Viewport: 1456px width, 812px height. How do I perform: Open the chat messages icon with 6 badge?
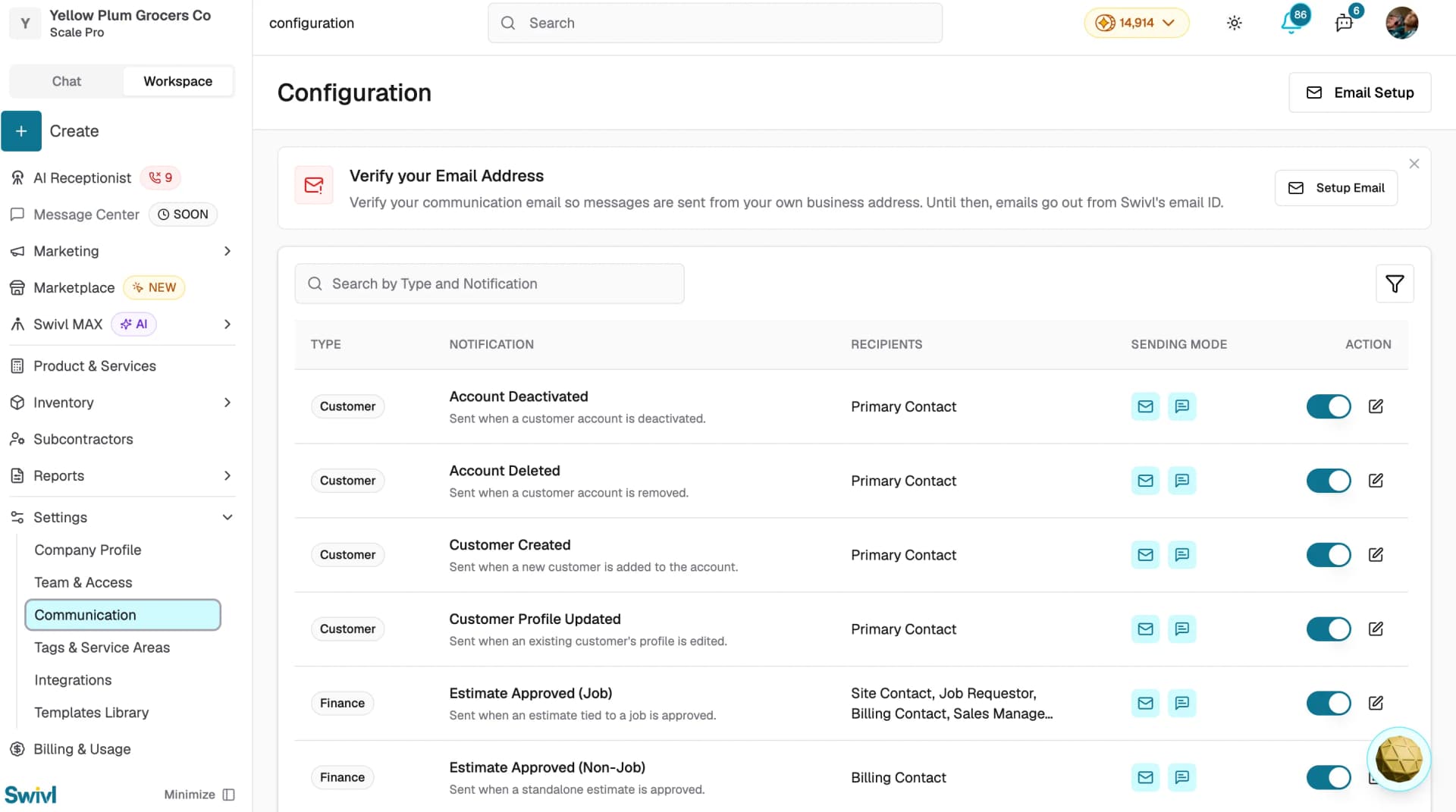pyautogui.click(x=1345, y=22)
